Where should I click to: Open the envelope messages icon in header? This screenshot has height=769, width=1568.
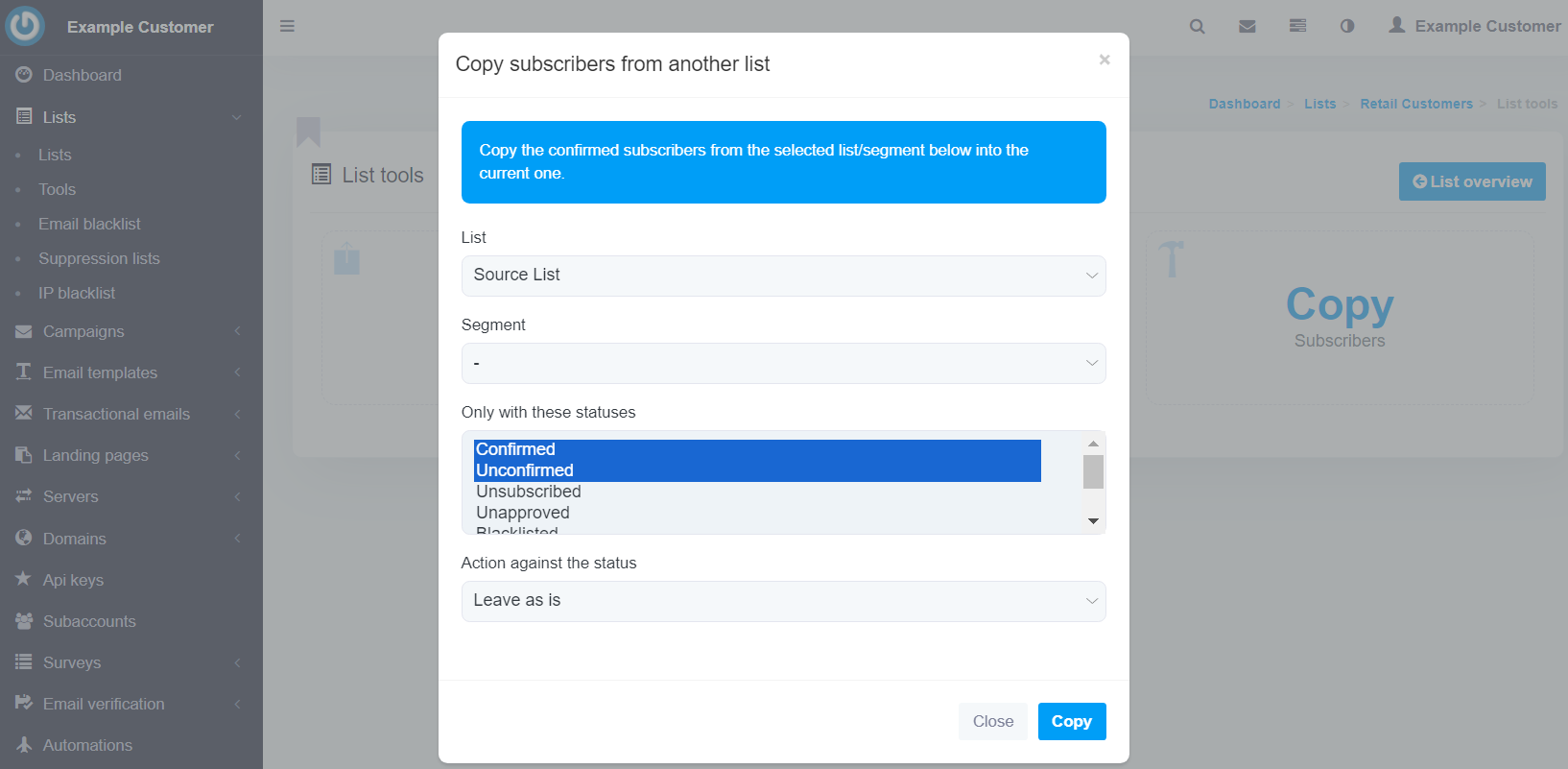coord(1247,26)
